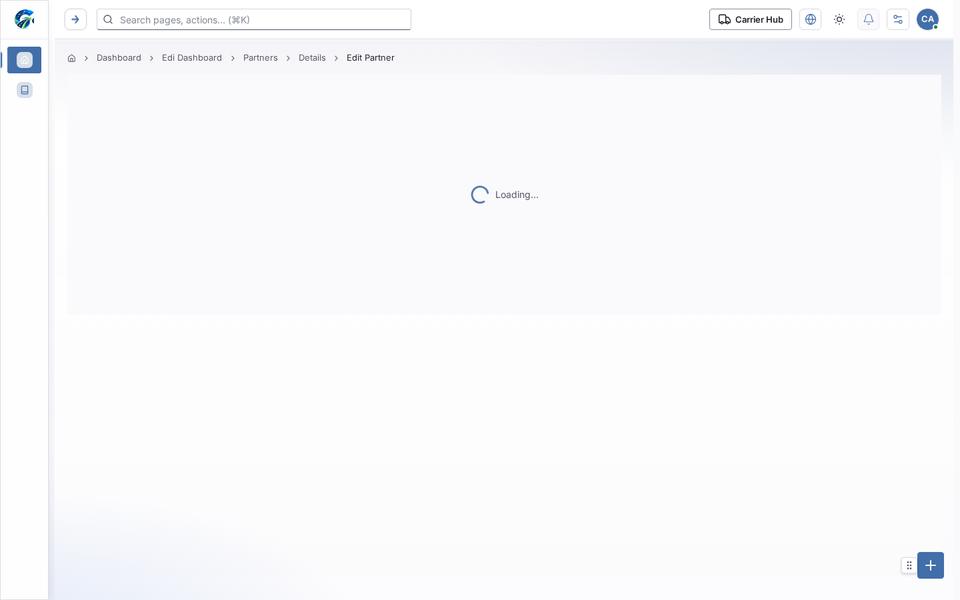Open the settings sliders icon
The width and height of the screenshot is (960, 600).
[x=898, y=20]
